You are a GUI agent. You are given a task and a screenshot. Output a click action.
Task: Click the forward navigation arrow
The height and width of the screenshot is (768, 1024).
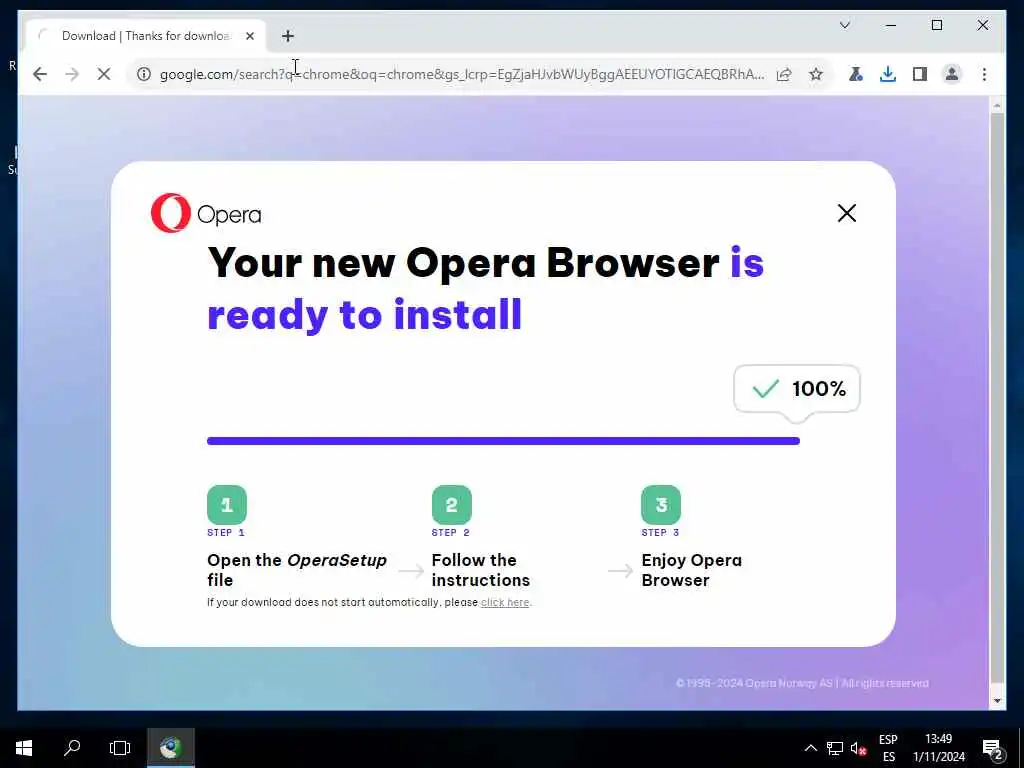72,74
